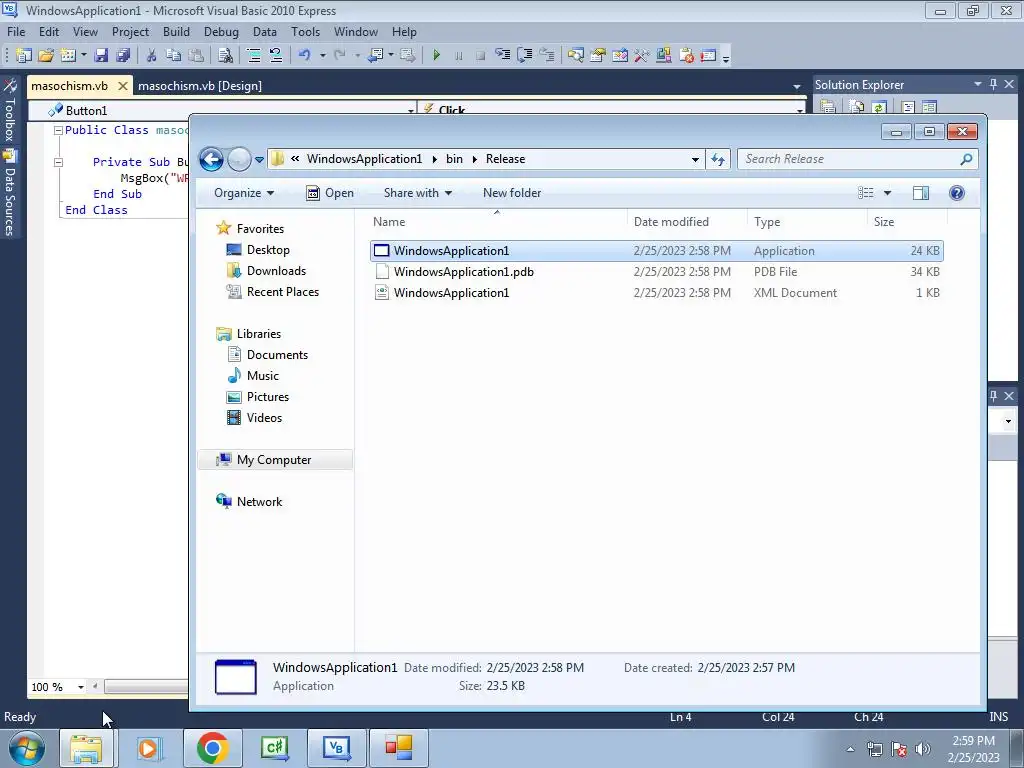Viewport: 1024px width, 768px height.
Task: Click Refresh icon in Solution Explorer
Action: 879,106
